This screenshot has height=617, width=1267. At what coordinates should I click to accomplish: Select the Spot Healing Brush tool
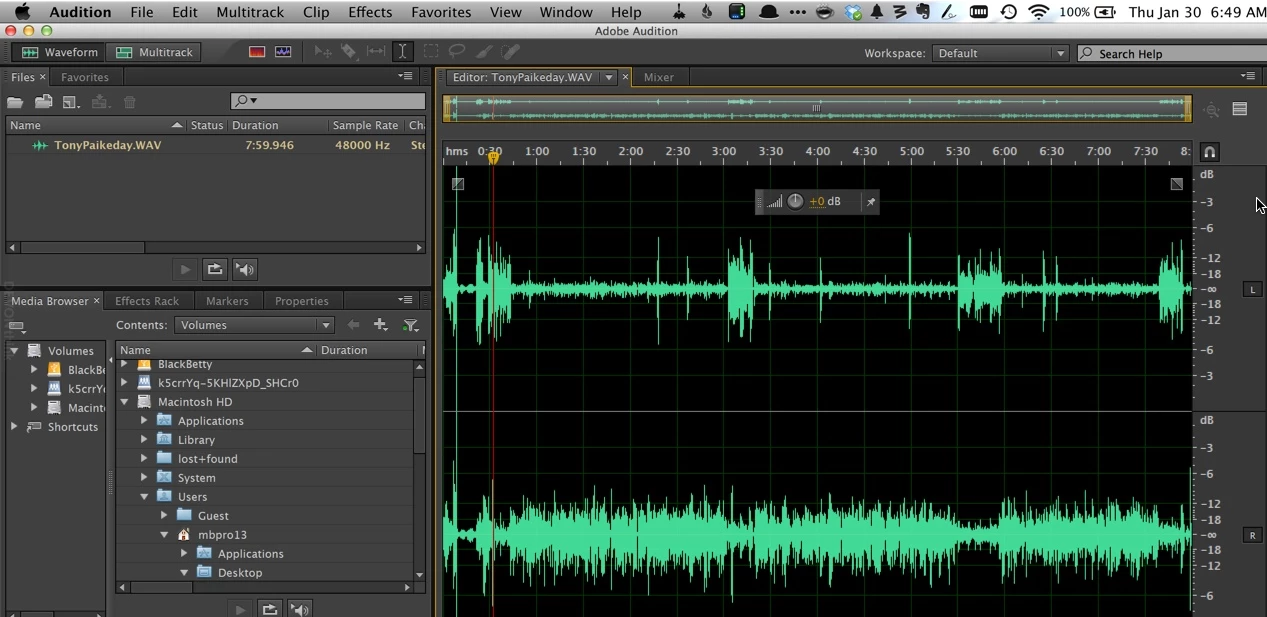click(510, 52)
